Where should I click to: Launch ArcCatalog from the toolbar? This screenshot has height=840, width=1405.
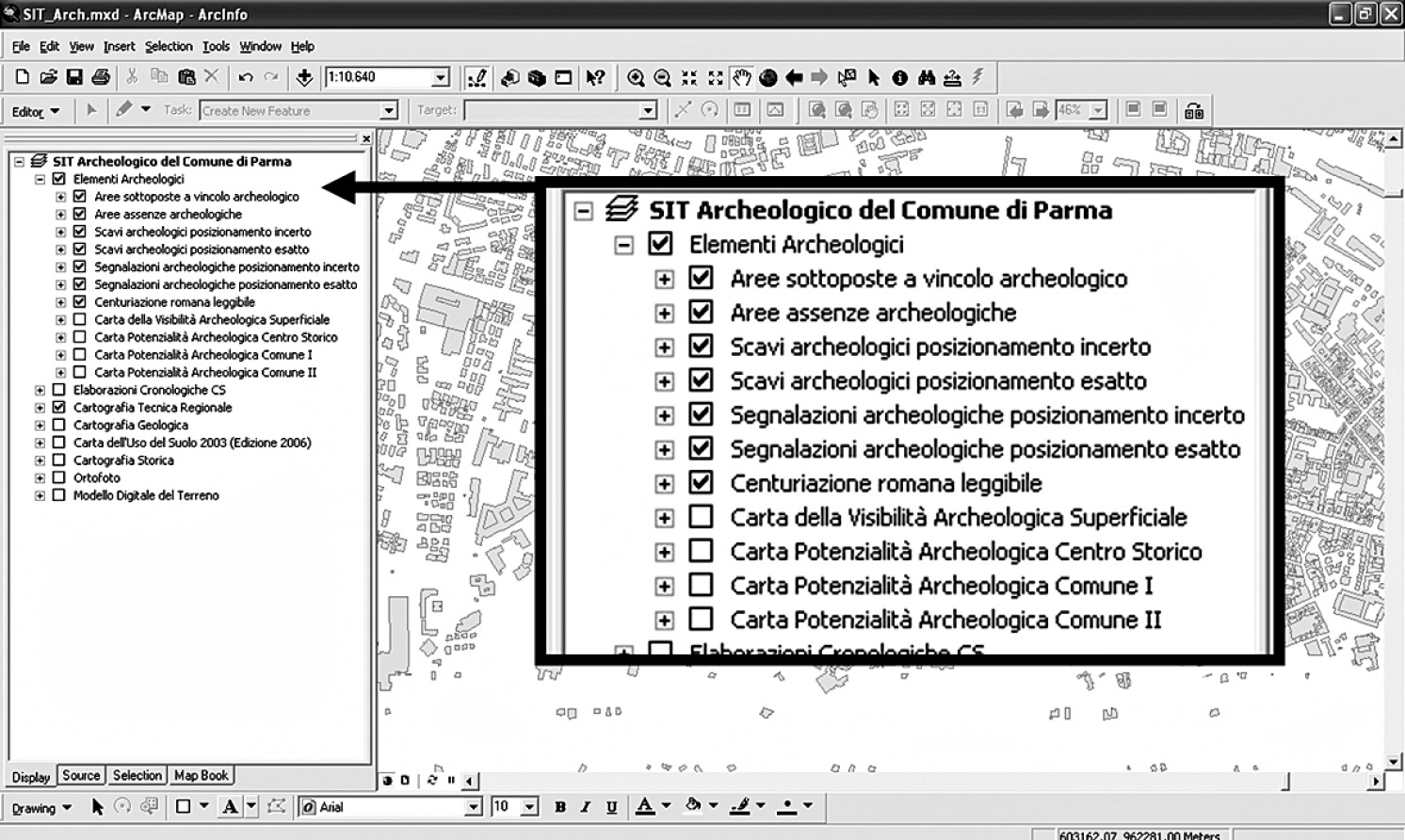point(510,77)
